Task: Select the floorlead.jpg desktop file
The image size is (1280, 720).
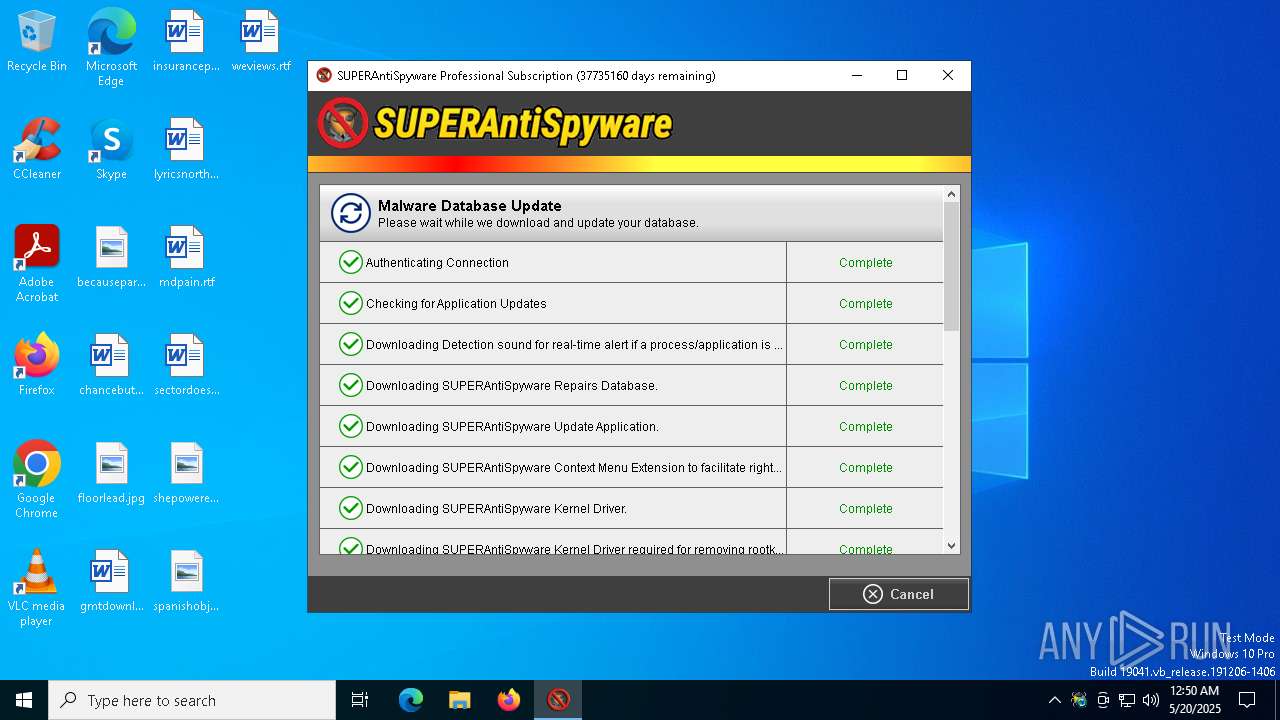Action: click(x=111, y=473)
